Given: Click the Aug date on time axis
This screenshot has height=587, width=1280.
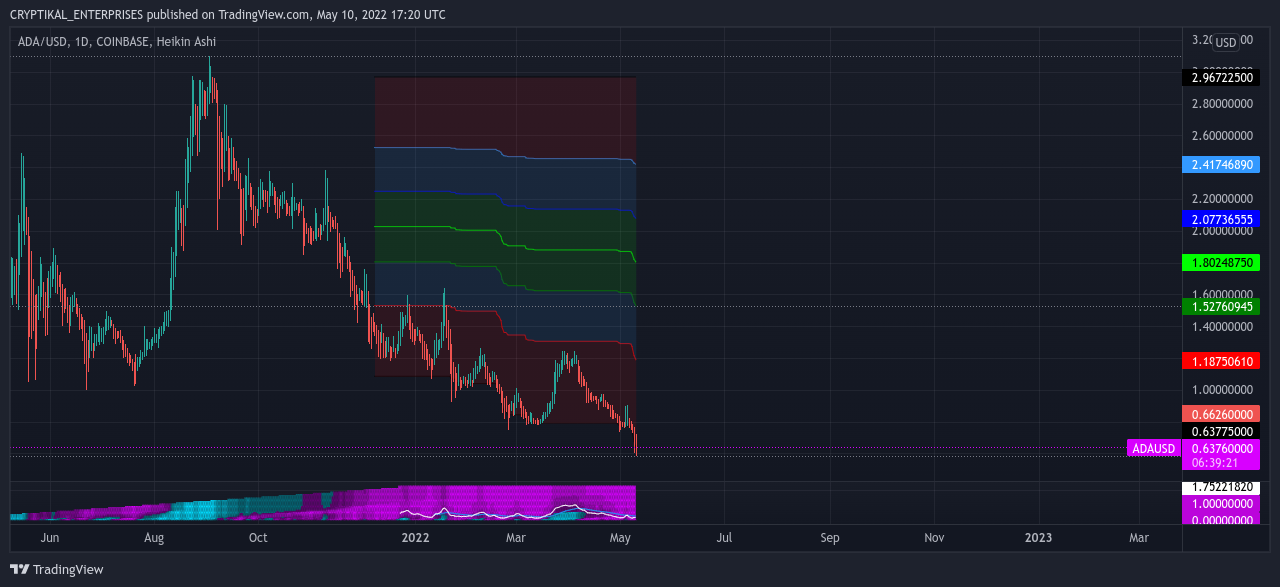Looking at the screenshot, I should 154,537.
